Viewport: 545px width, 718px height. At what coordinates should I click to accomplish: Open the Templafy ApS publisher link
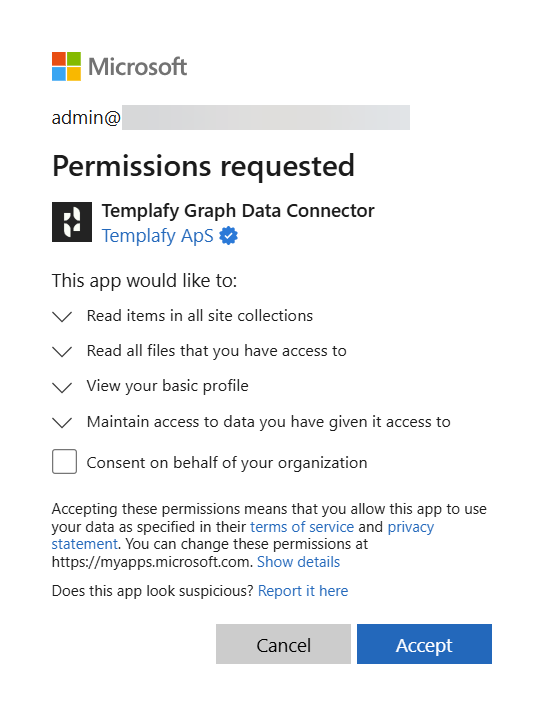[x=158, y=236]
